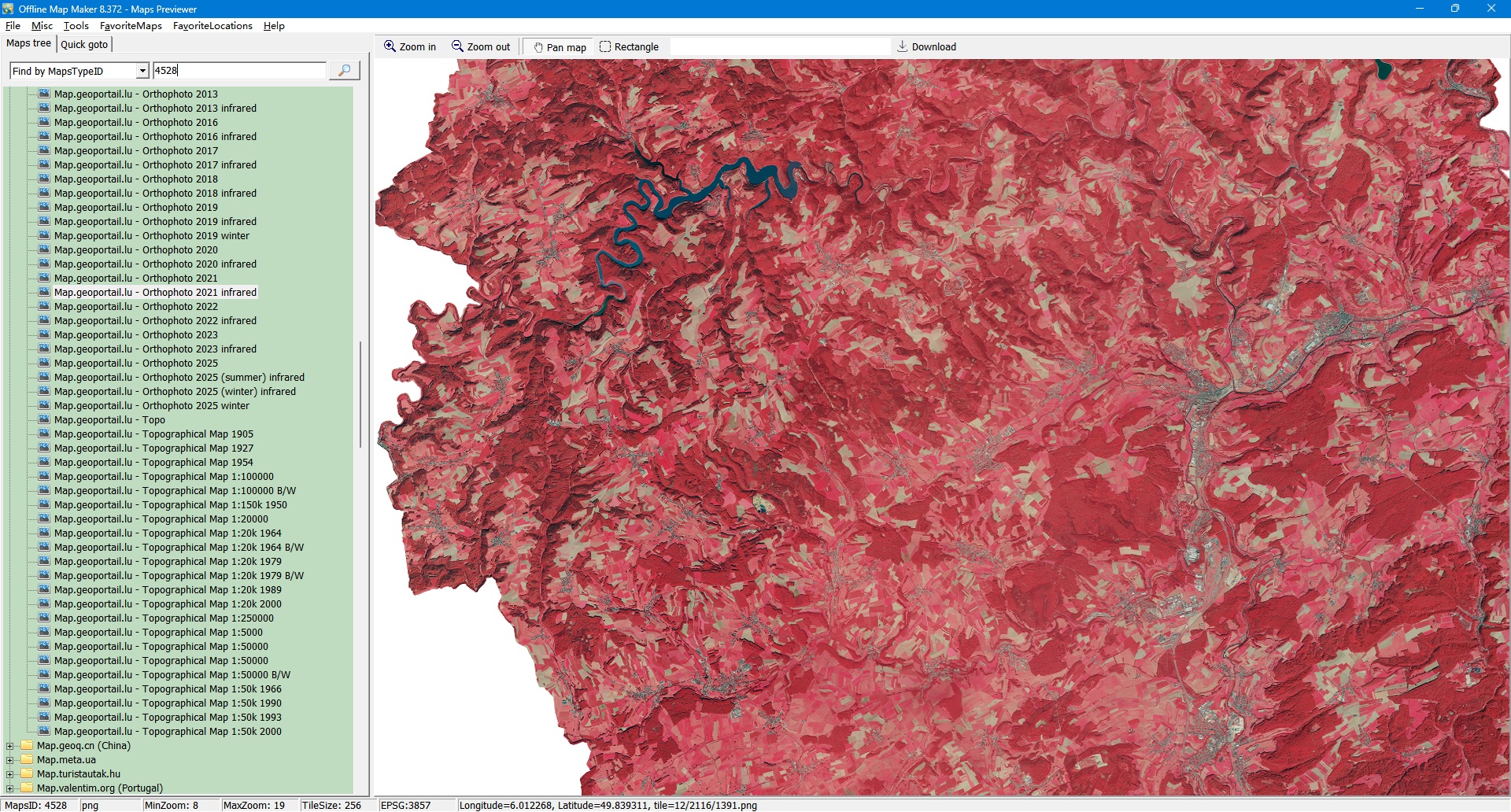
Task: Open the FavoriteLocations menu
Action: (x=212, y=26)
